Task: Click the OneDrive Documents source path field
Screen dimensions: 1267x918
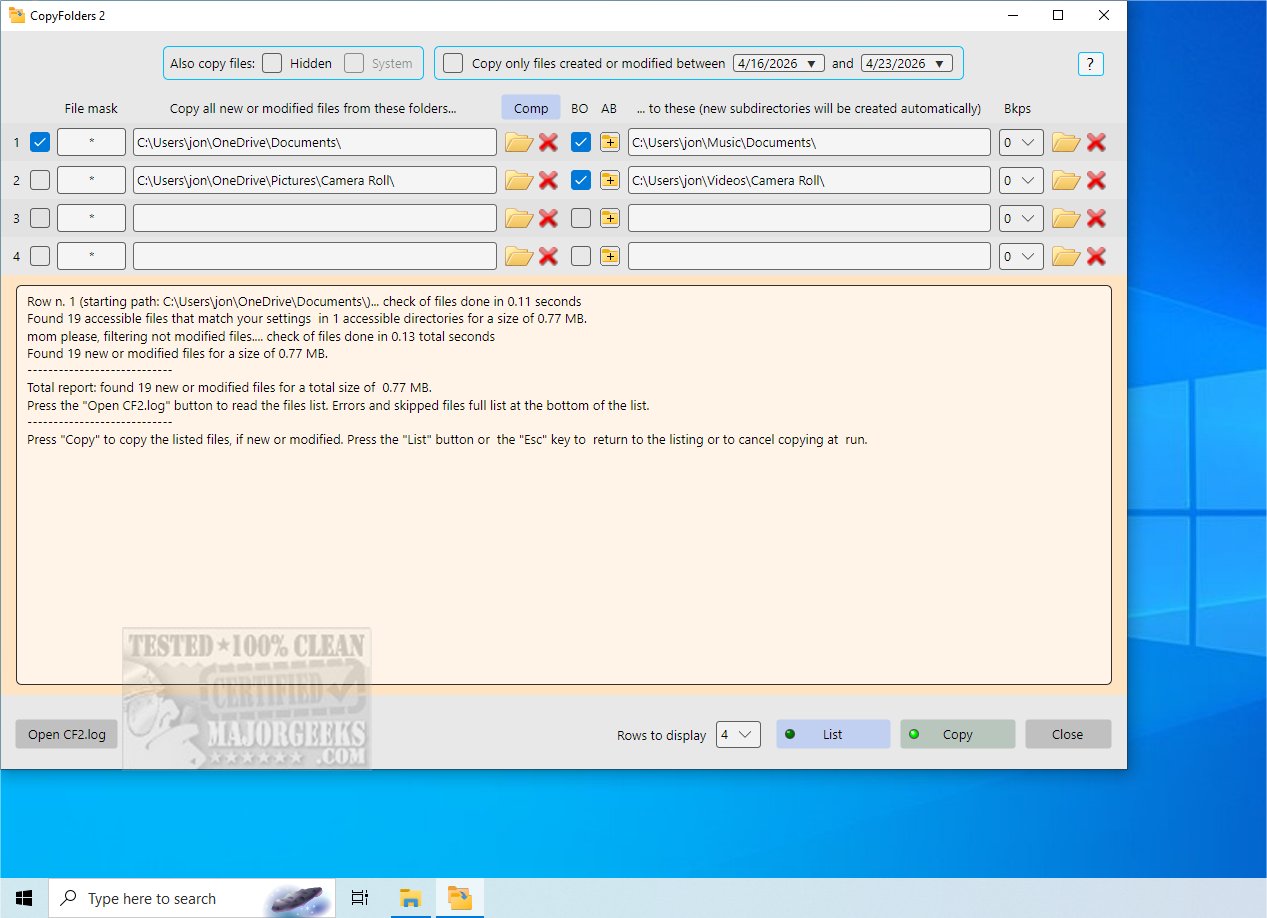Action: point(315,142)
